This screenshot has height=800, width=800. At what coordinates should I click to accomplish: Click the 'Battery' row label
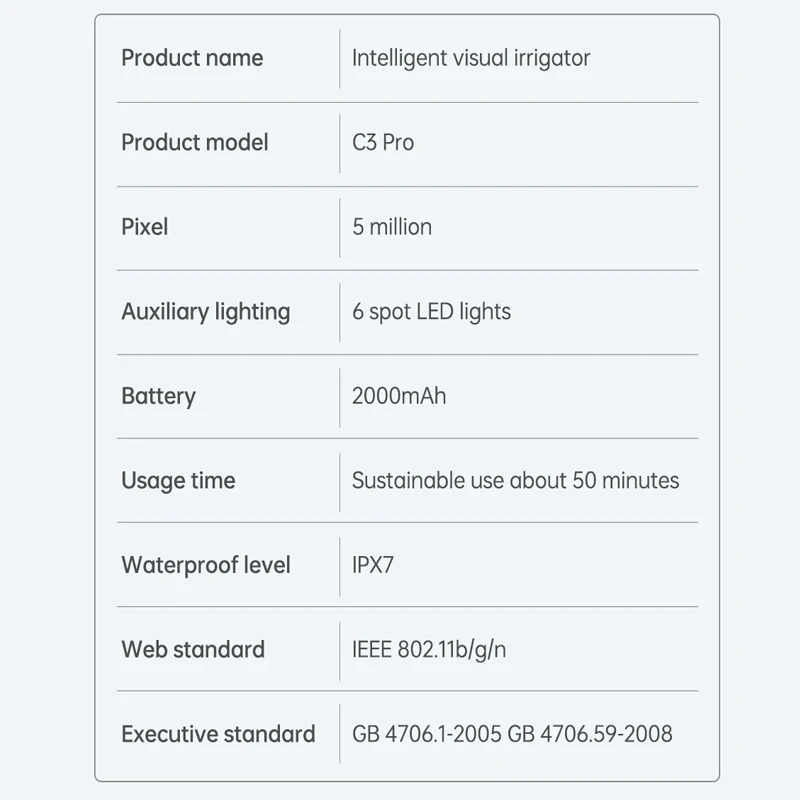[158, 396]
